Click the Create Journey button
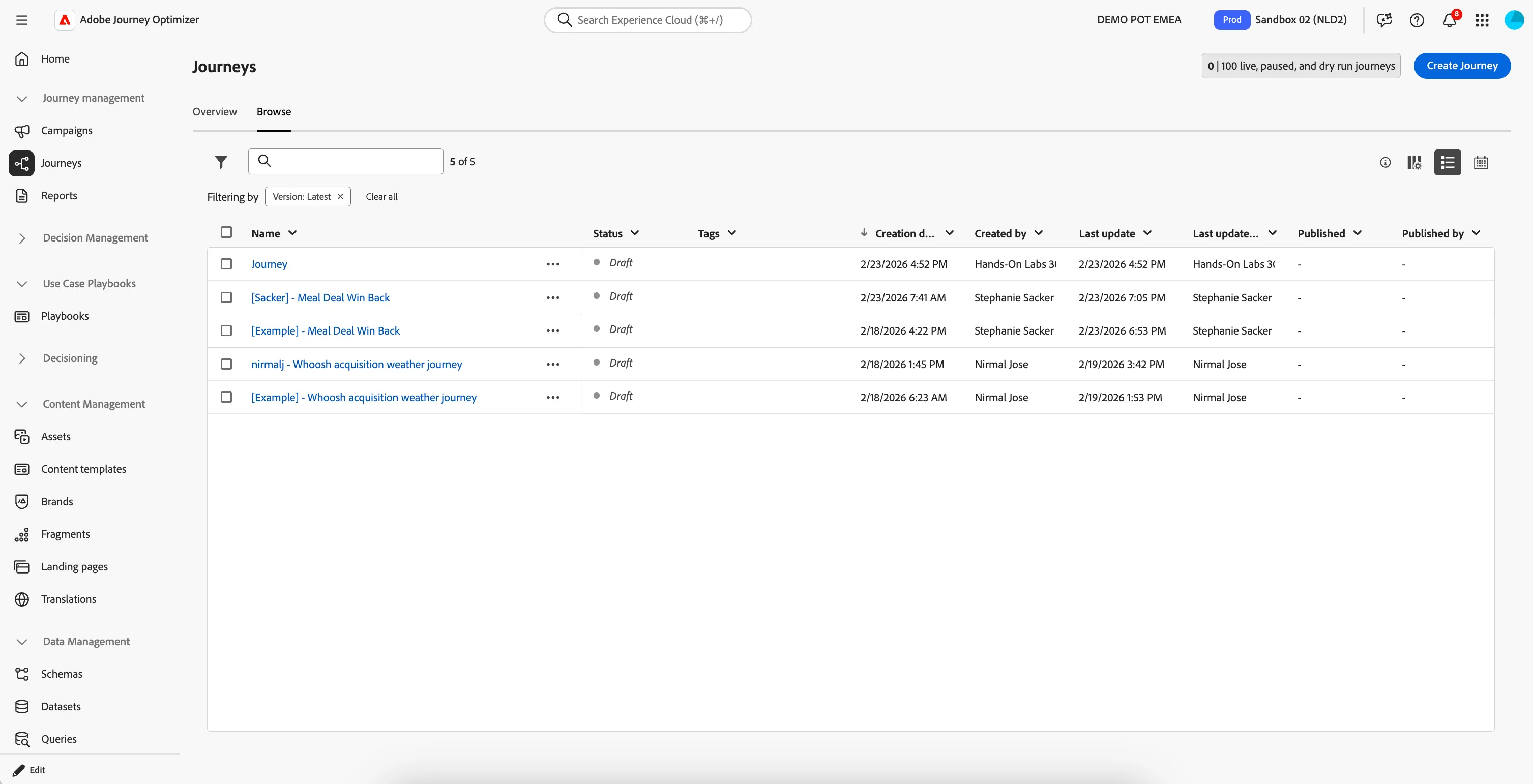Screen dimensions: 1533x784 click(1462, 66)
